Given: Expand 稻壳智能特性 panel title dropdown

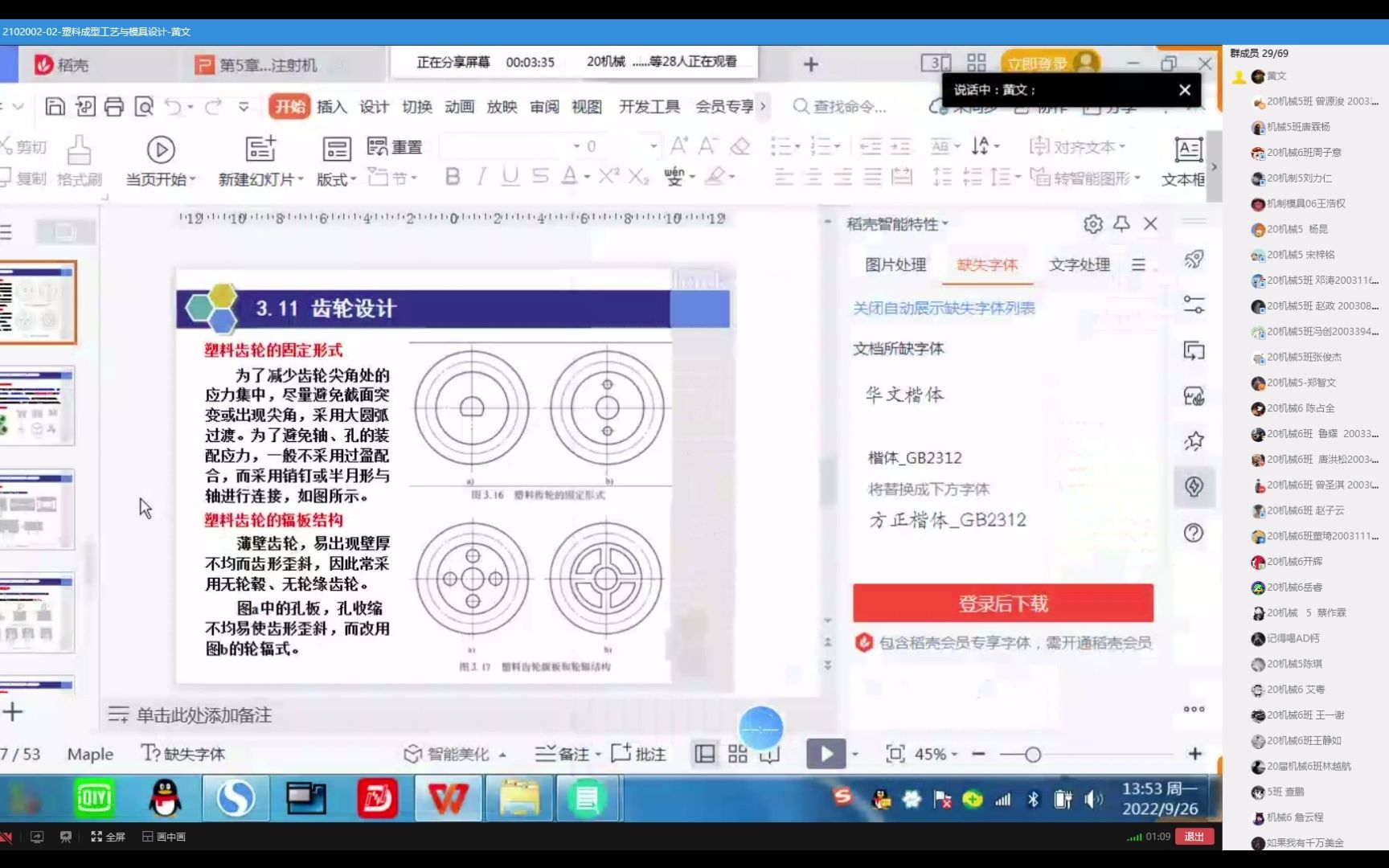Looking at the screenshot, I should (945, 224).
